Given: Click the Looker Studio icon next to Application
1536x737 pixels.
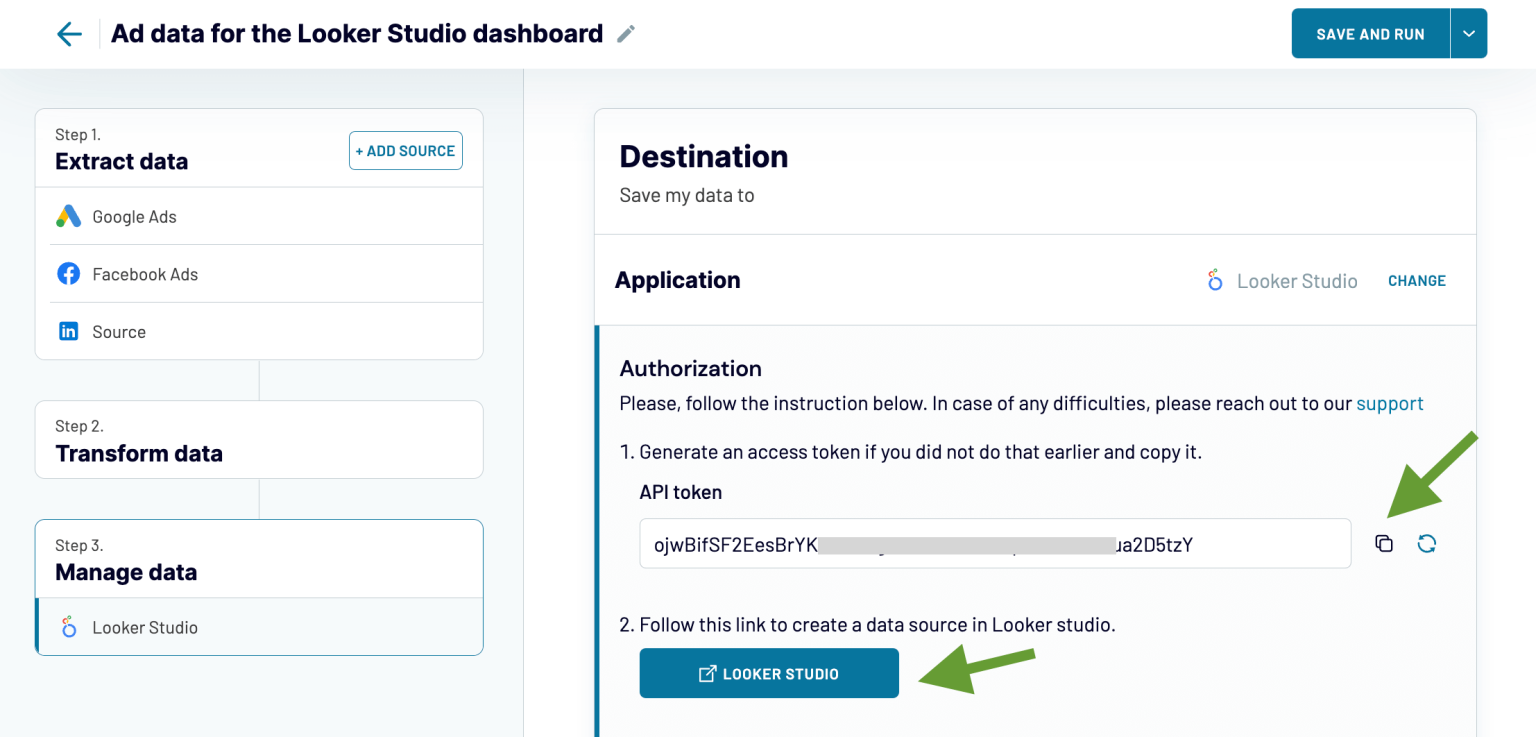Looking at the screenshot, I should point(1214,281).
